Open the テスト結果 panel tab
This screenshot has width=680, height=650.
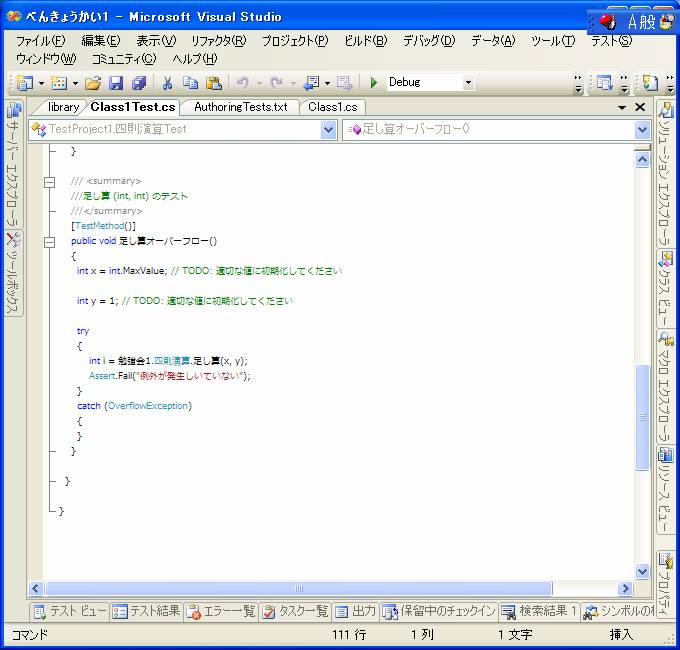point(147,611)
